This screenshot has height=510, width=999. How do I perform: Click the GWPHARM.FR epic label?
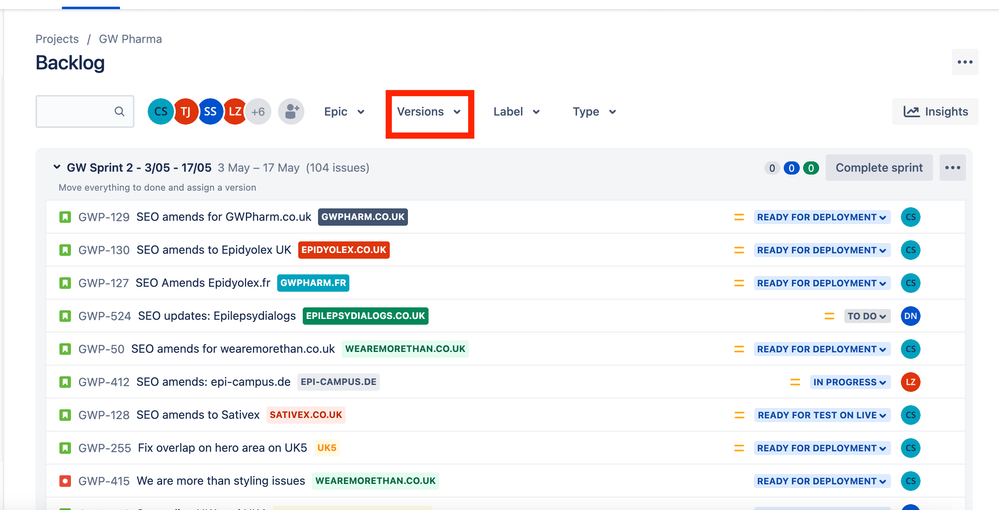click(313, 283)
